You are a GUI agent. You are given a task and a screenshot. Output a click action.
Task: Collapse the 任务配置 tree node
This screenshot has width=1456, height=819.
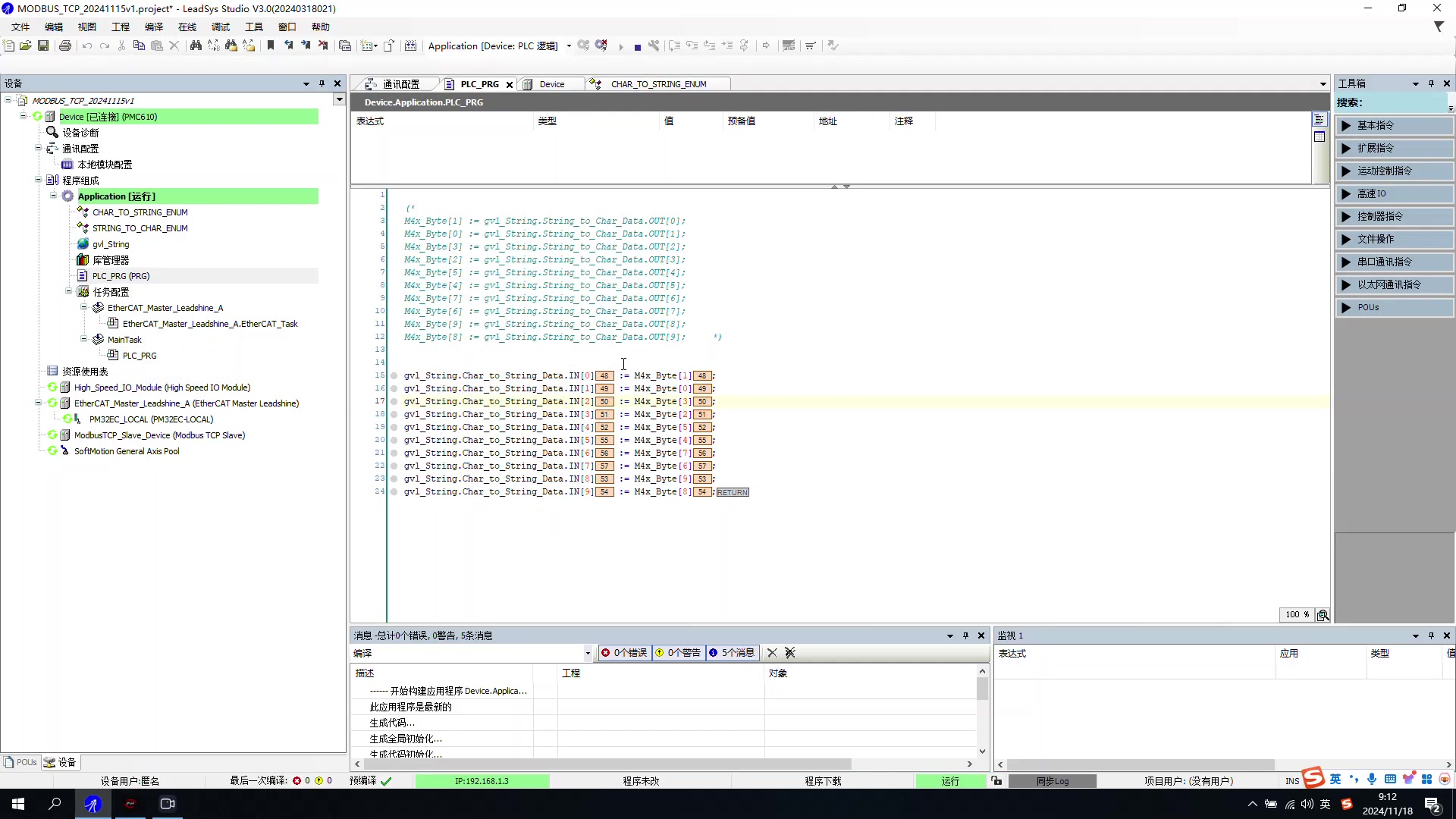(68, 291)
